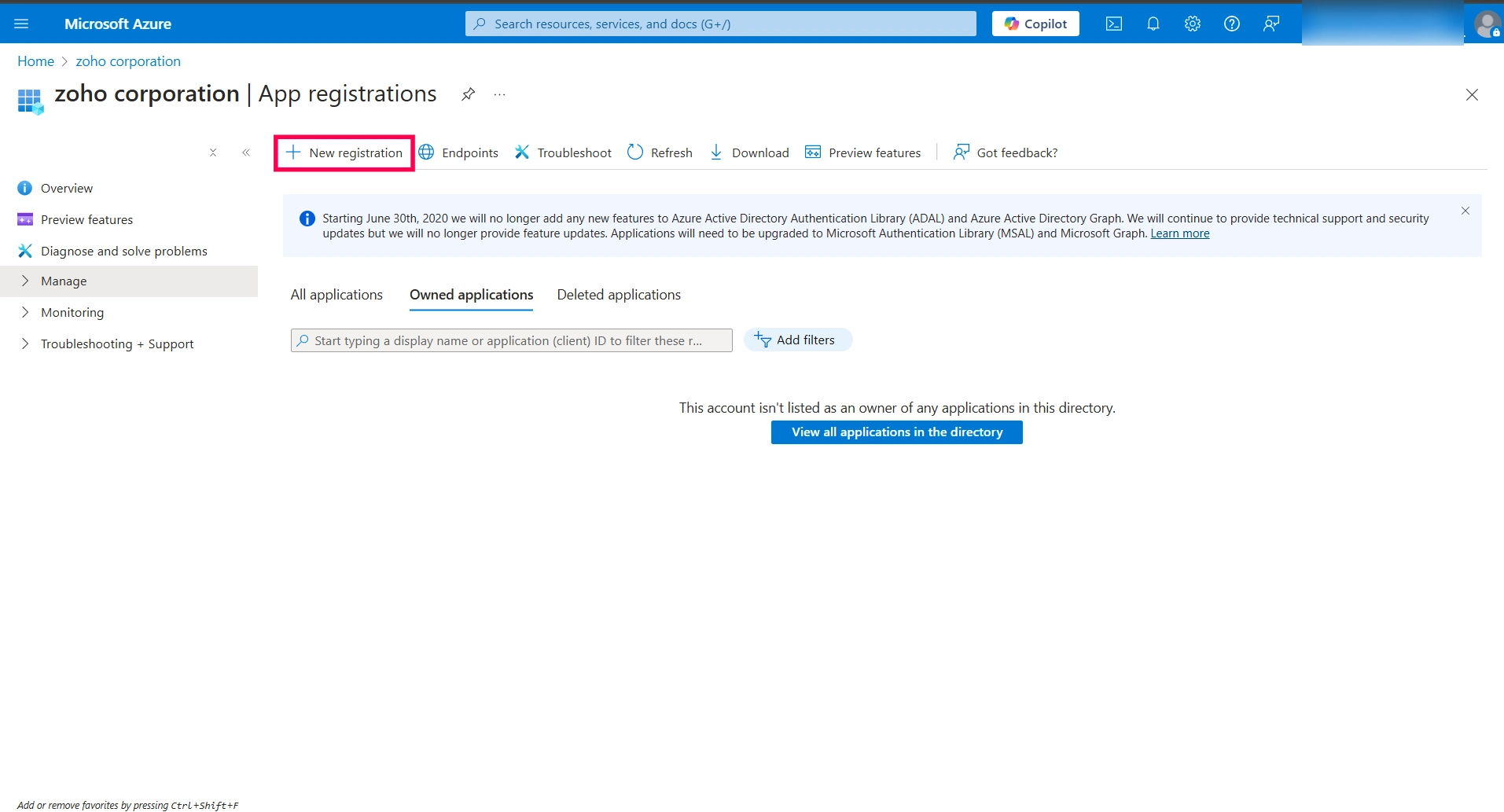Click the Microsoft Azure logo text
This screenshot has width=1504, height=812.
tap(118, 24)
